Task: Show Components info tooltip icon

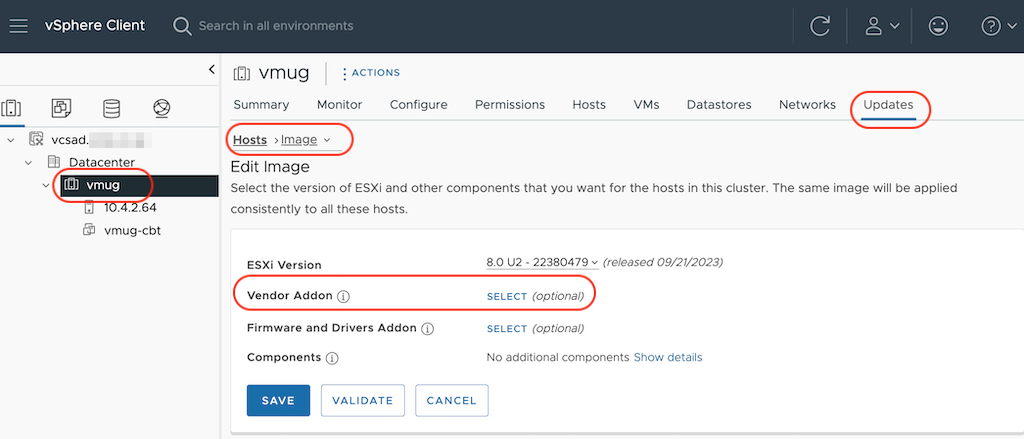Action: pyautogui.click(x=332, y=358)
